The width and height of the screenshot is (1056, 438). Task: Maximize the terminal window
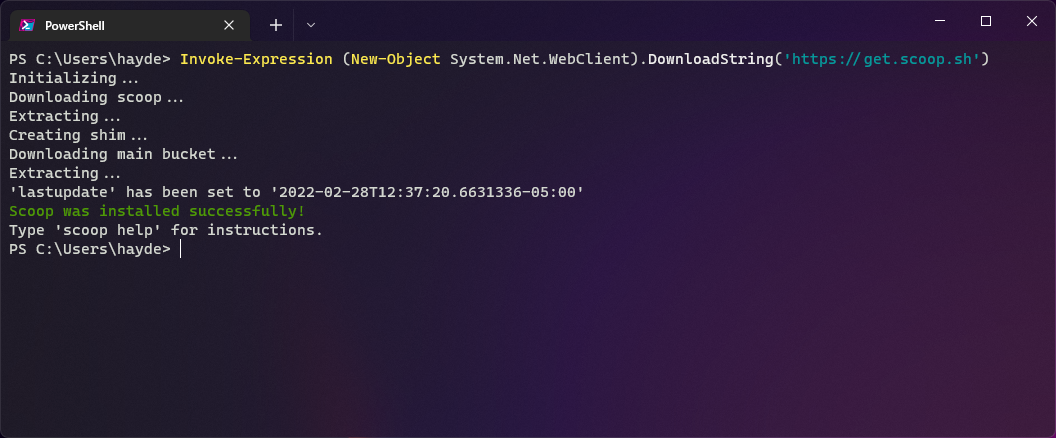986,21
